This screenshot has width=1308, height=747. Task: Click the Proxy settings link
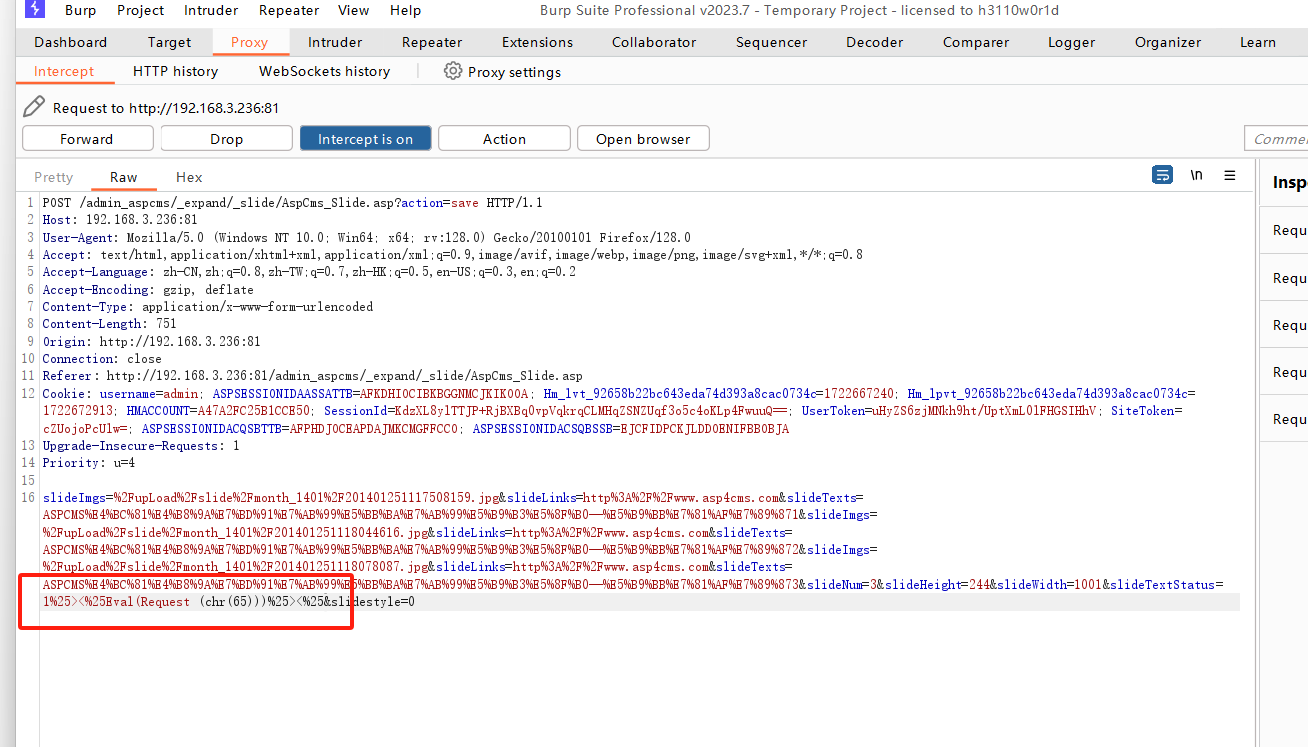tap(514, 72)
